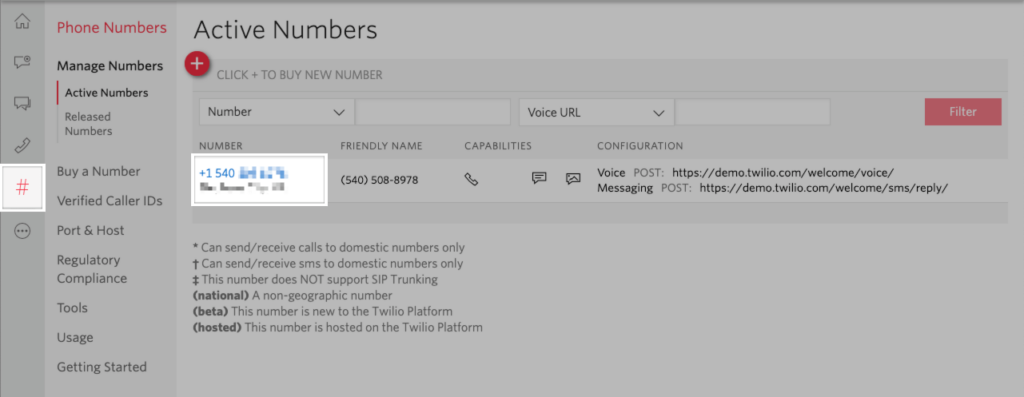Viewport: 1024px width, 397px height.
Task: Click the red Filter button
Action: point(963,112)
